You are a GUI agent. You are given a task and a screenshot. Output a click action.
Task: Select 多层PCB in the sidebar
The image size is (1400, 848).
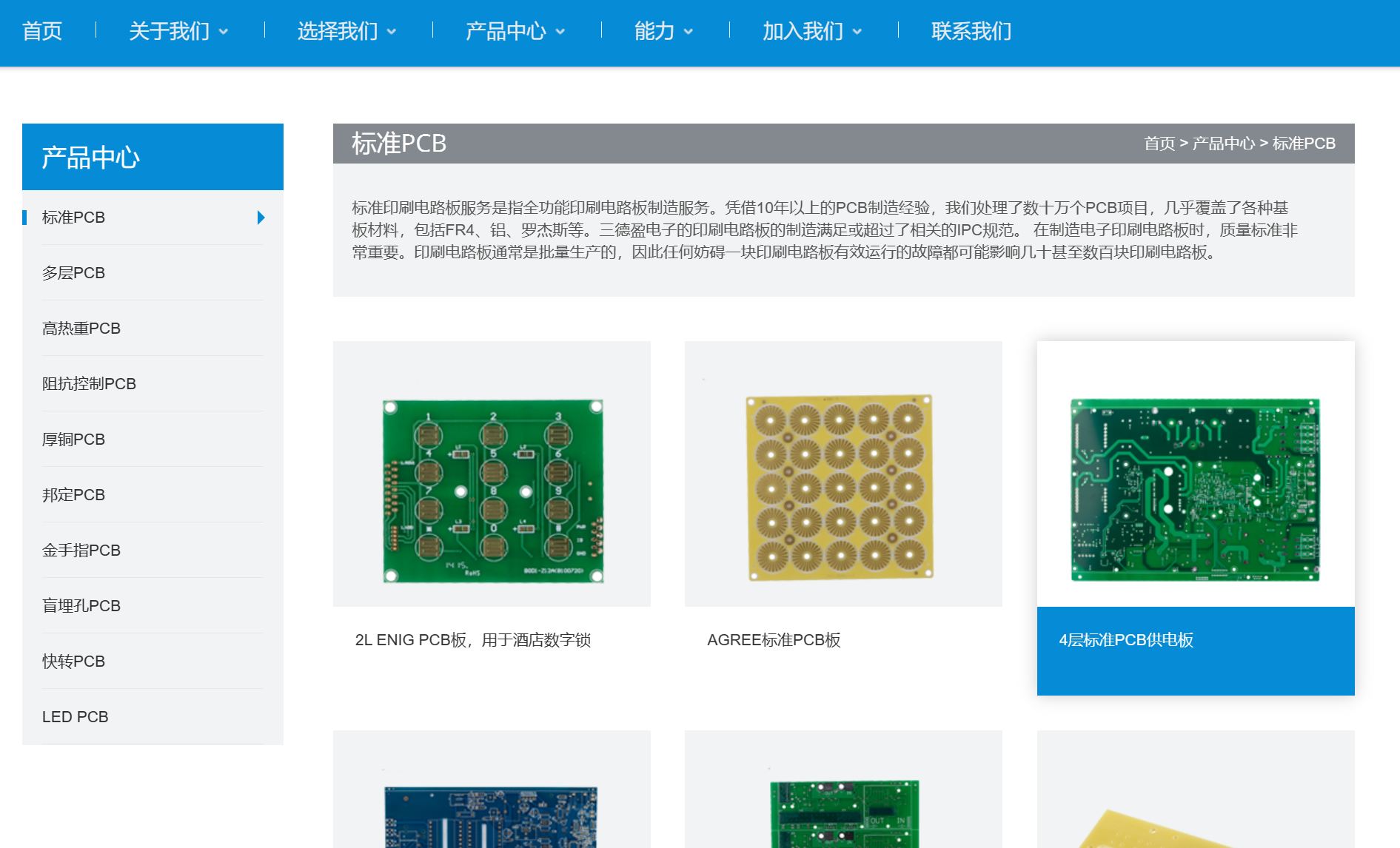153,273
